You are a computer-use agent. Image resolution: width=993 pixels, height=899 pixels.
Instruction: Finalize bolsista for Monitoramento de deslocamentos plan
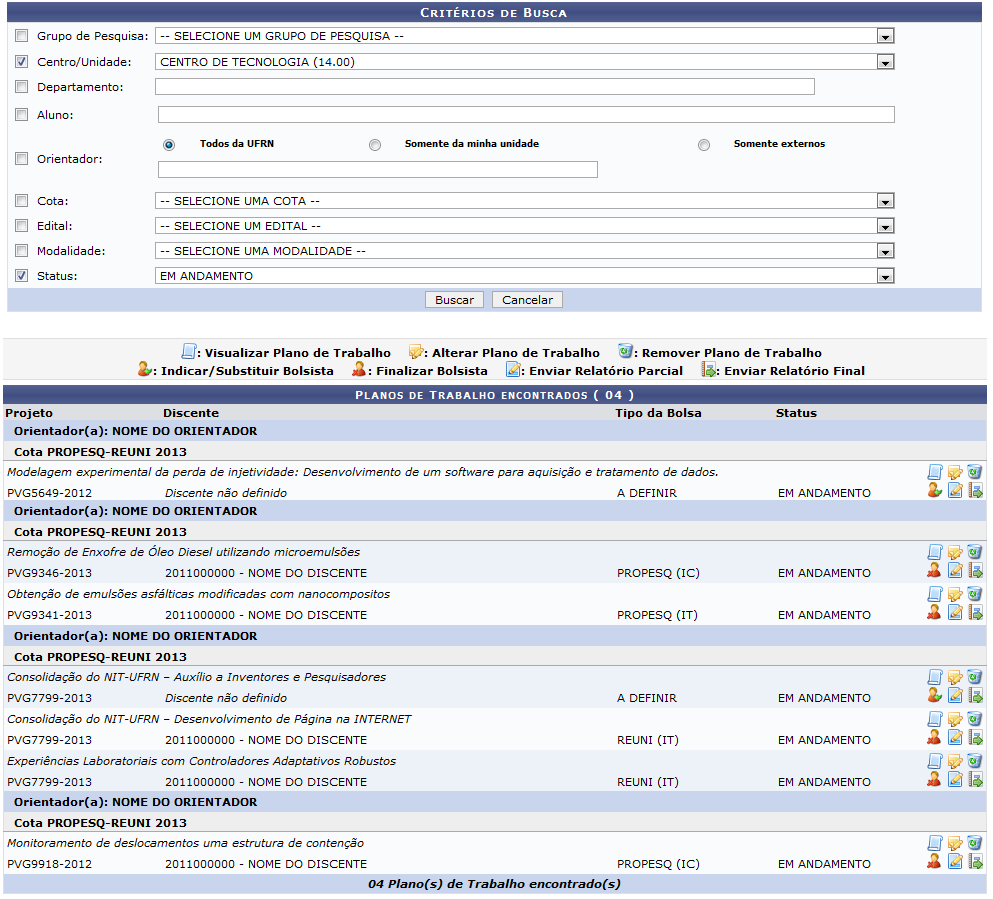(934, 862)
